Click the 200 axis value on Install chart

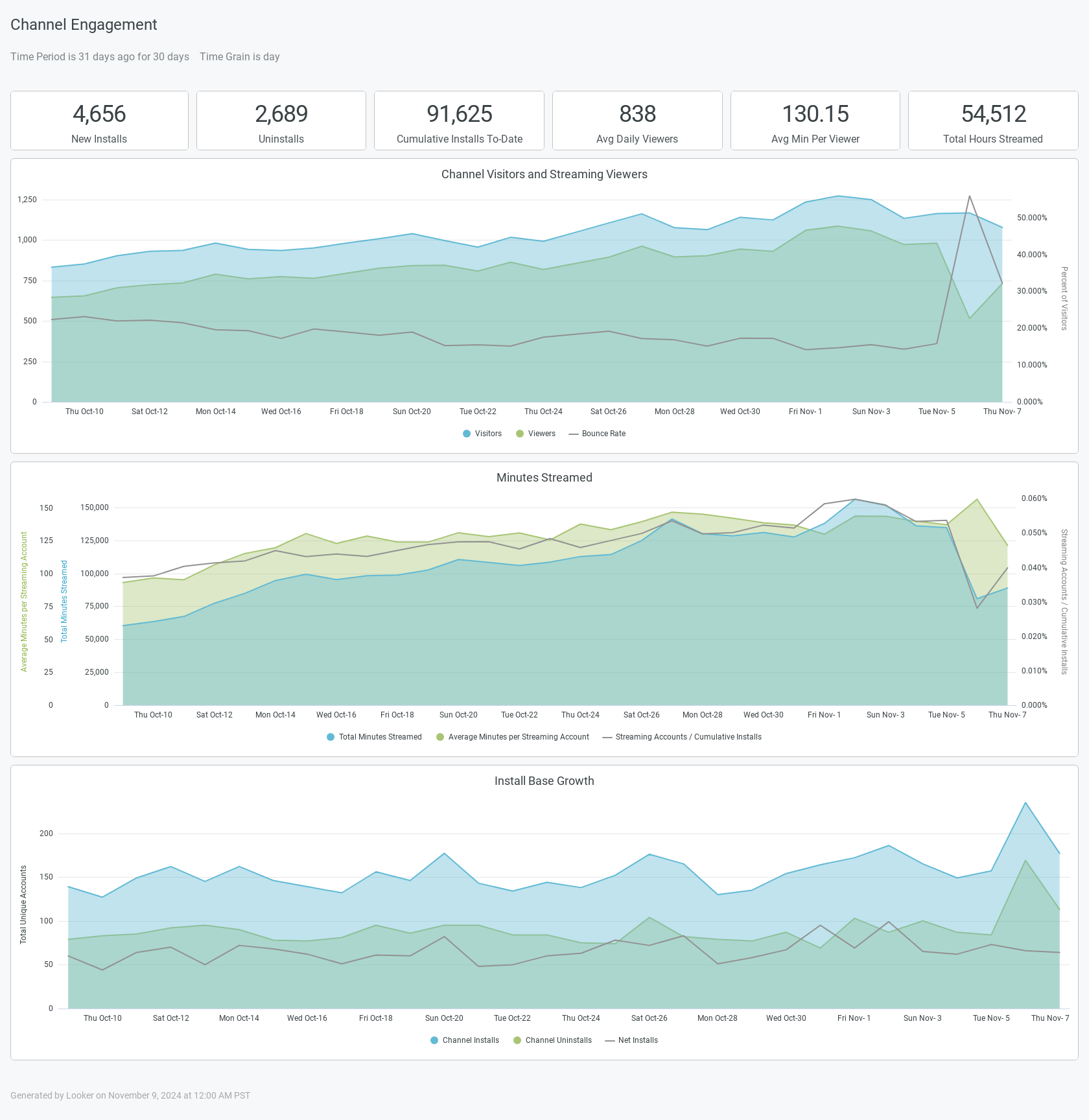[x=46, y=834]
